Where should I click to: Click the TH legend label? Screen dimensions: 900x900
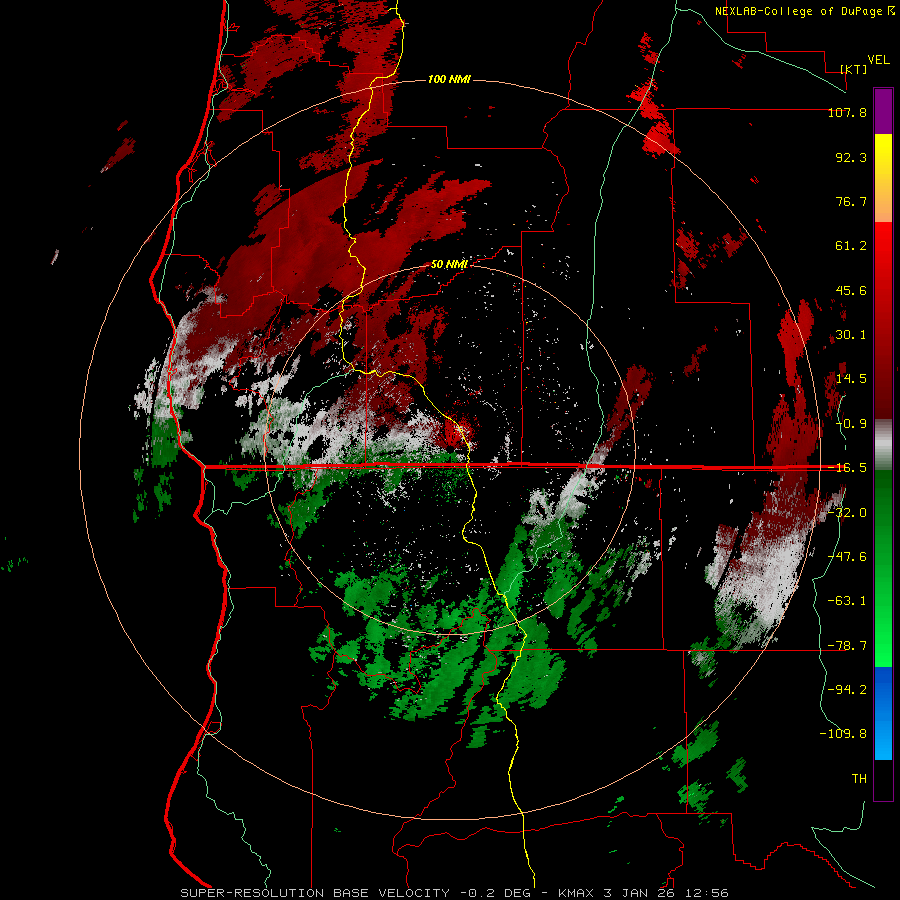tap(859, 778)
